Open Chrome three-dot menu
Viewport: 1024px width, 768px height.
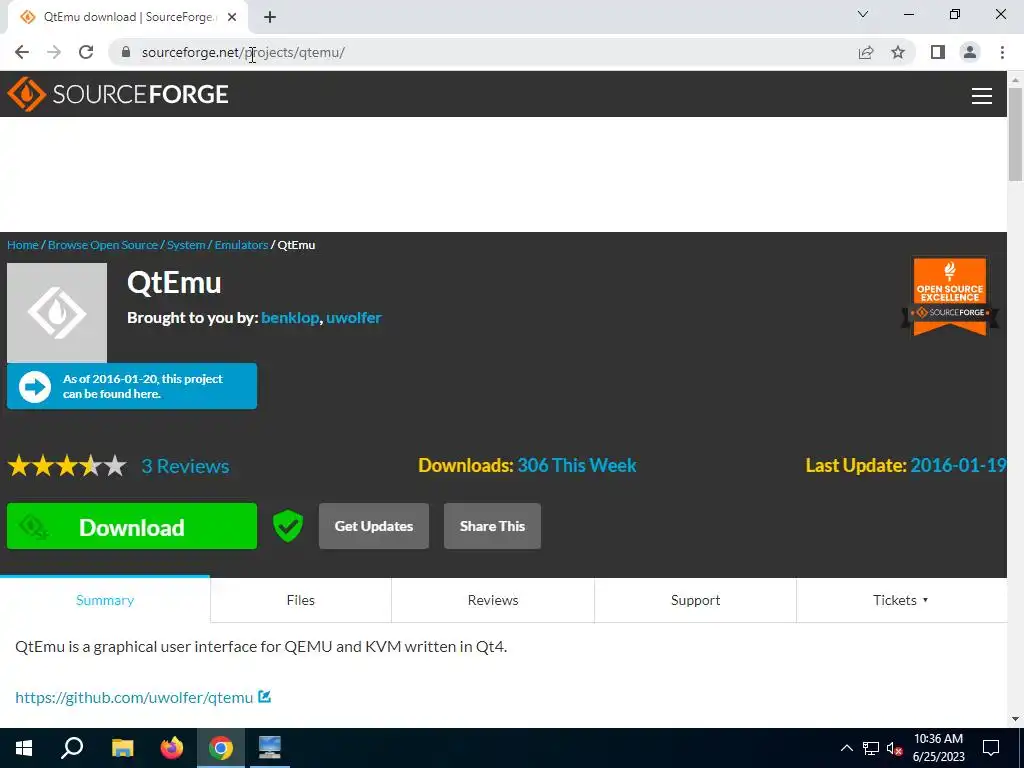pyautogui.click(x=1002, y=52)
